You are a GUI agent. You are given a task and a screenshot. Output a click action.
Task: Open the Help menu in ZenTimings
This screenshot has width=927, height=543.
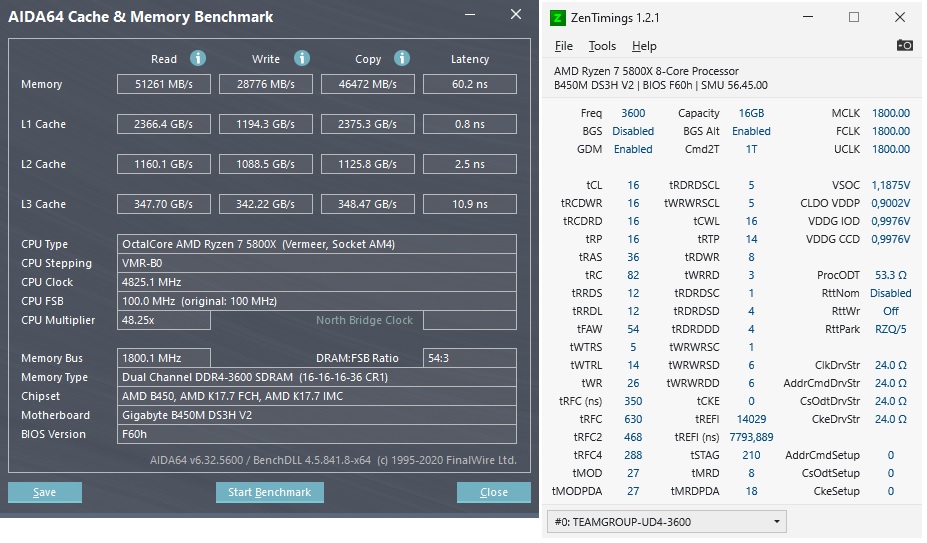pos(644,46)
